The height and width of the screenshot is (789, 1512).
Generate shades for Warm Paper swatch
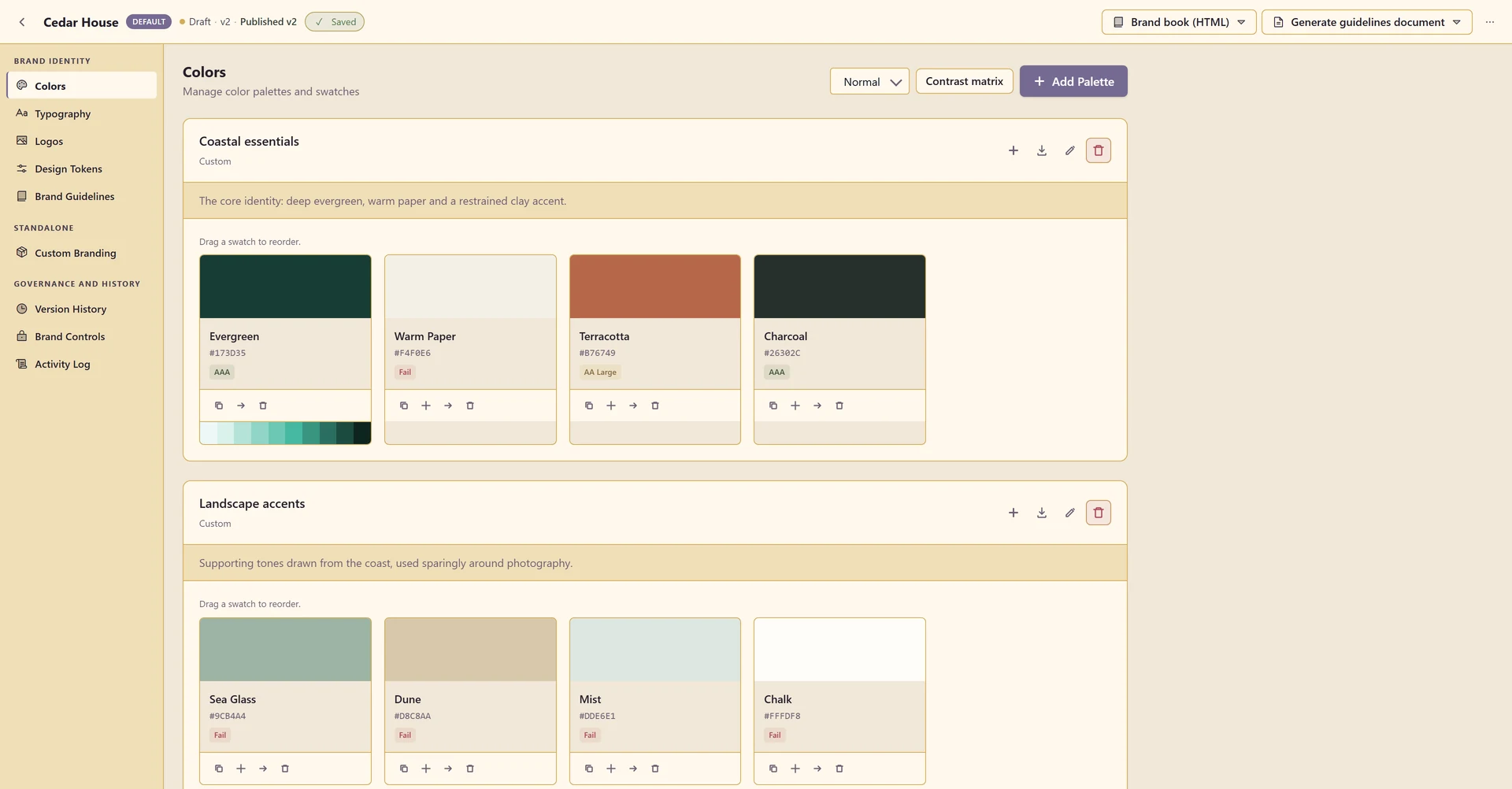tap(426, 406)
